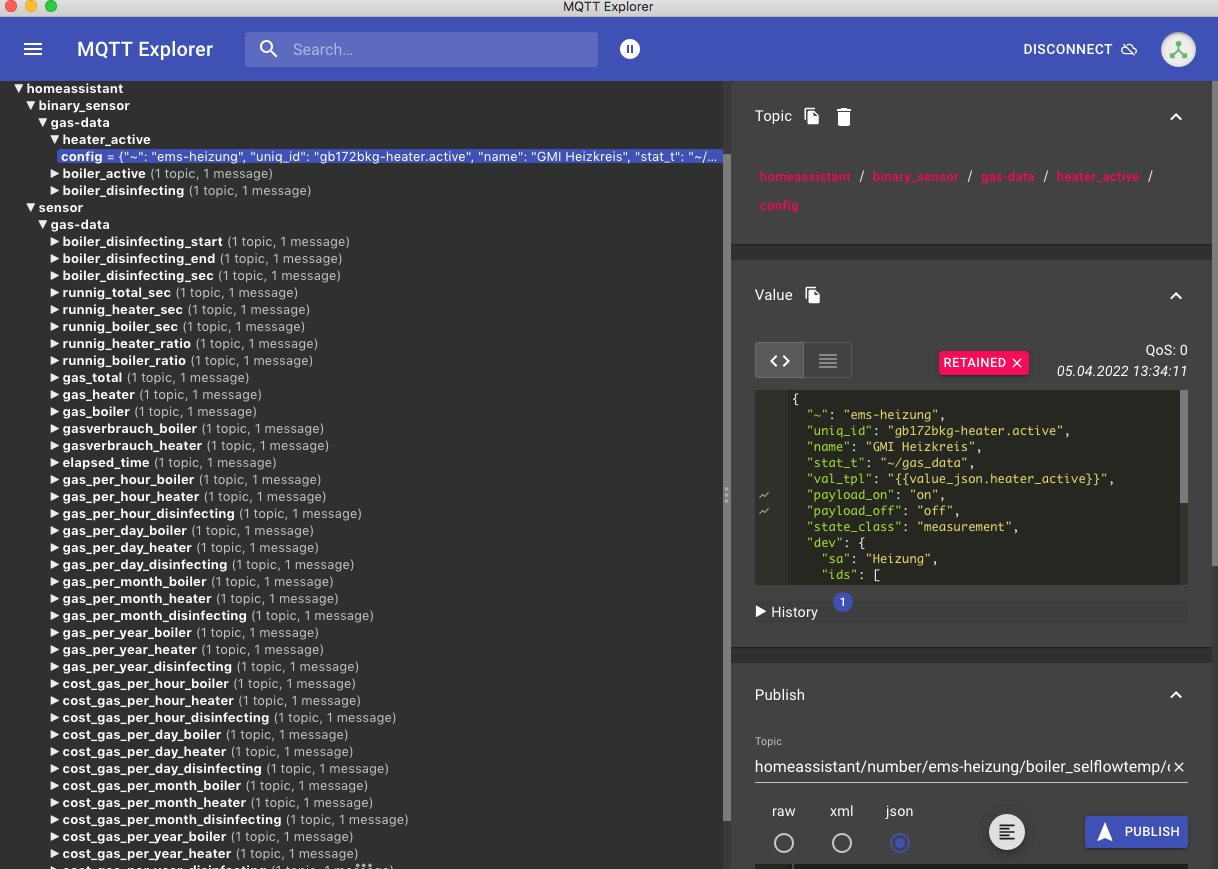Collapse the Publish panel

point(1176,695)
